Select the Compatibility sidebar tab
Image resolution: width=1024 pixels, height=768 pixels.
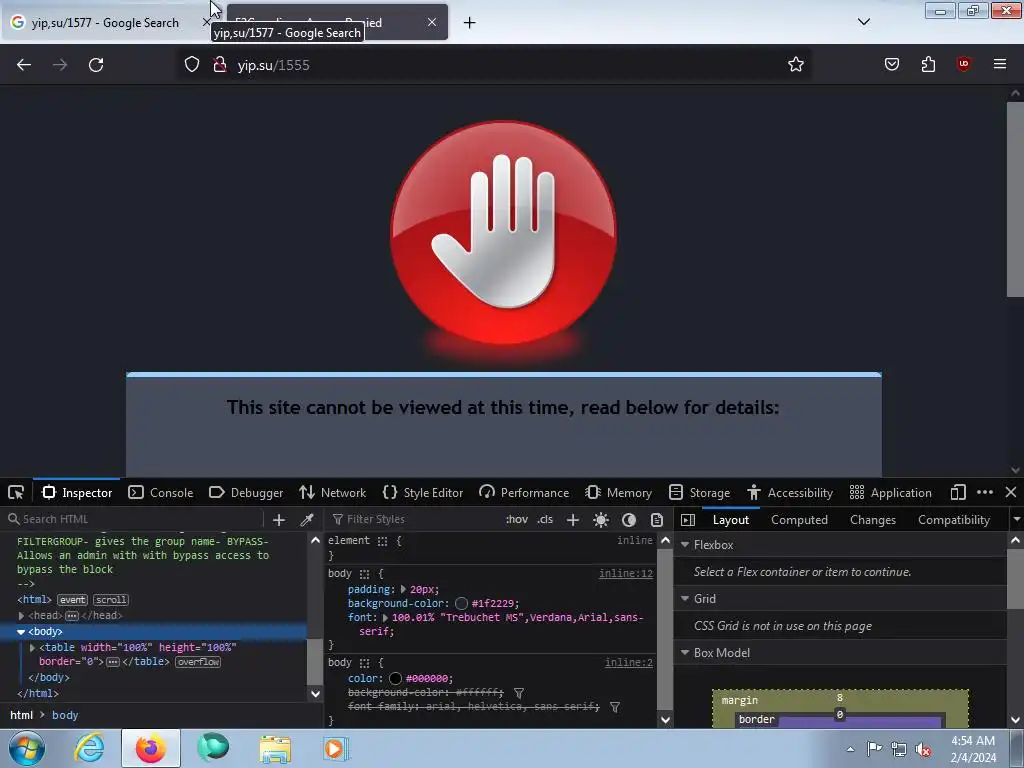tap(953, 520)
